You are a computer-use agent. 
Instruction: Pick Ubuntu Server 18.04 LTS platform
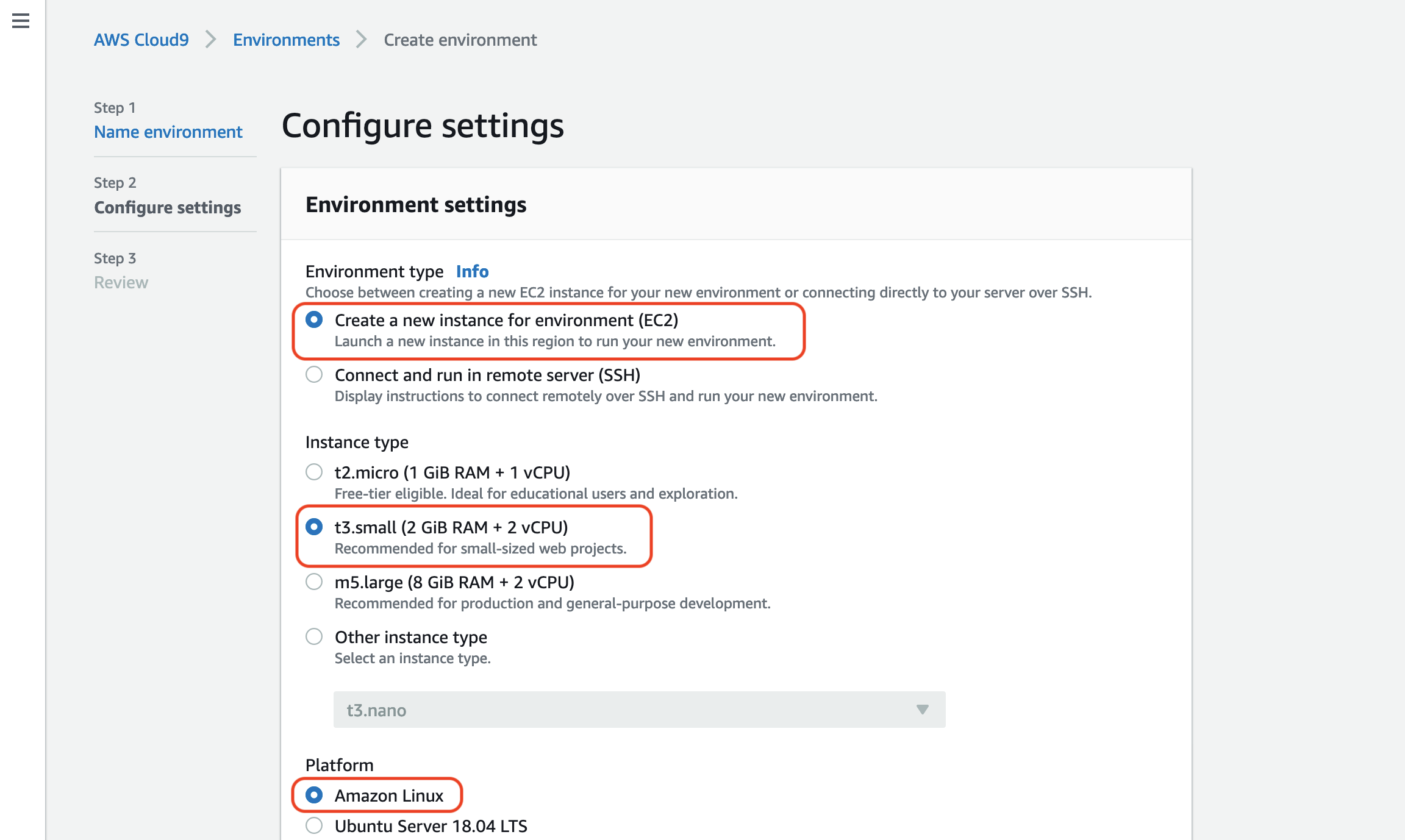314,825
